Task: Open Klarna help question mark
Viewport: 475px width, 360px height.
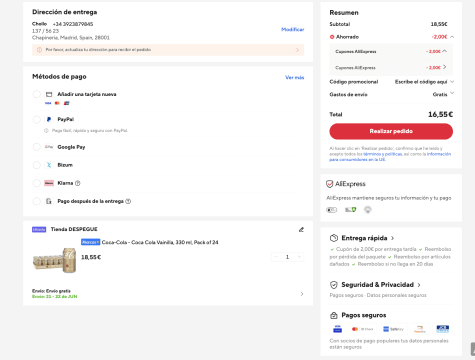Action: tap(78, 183)
